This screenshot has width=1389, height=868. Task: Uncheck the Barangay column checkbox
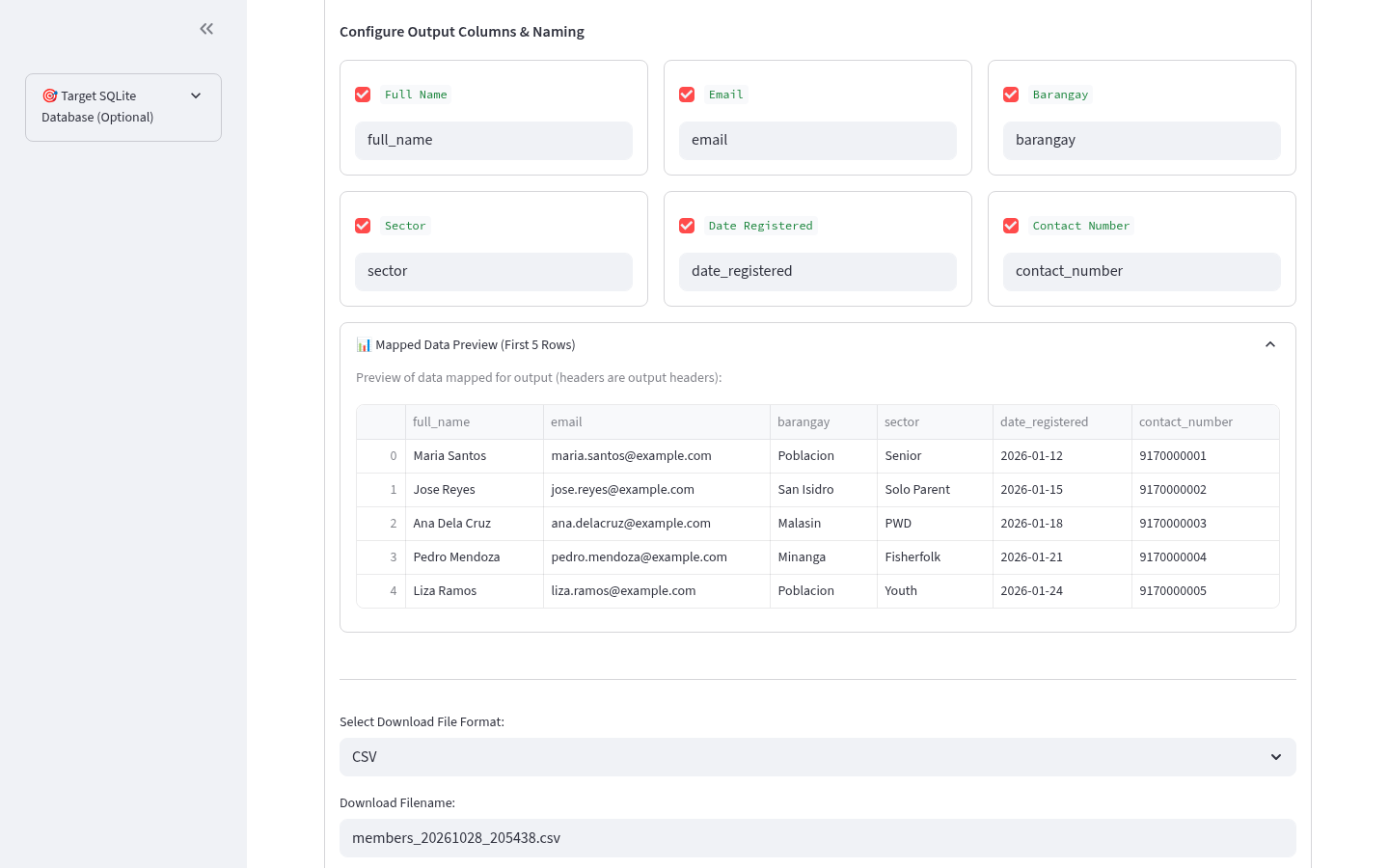tap(1011, 95)
